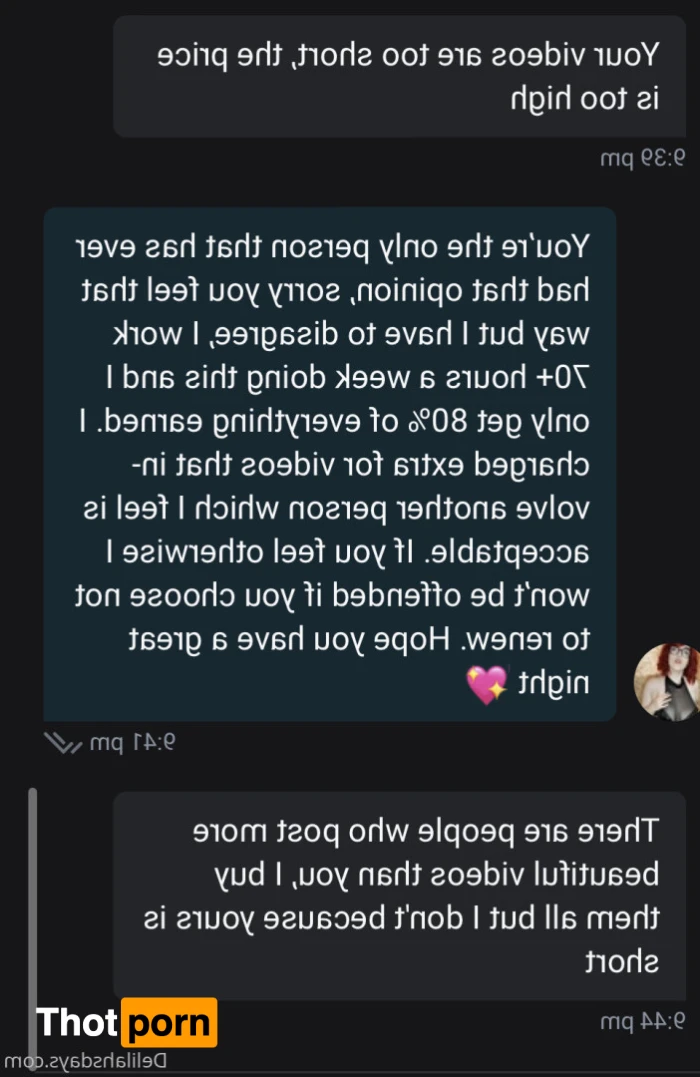
Task: Click the sparkling heart emoji
Action: (486, 684)
